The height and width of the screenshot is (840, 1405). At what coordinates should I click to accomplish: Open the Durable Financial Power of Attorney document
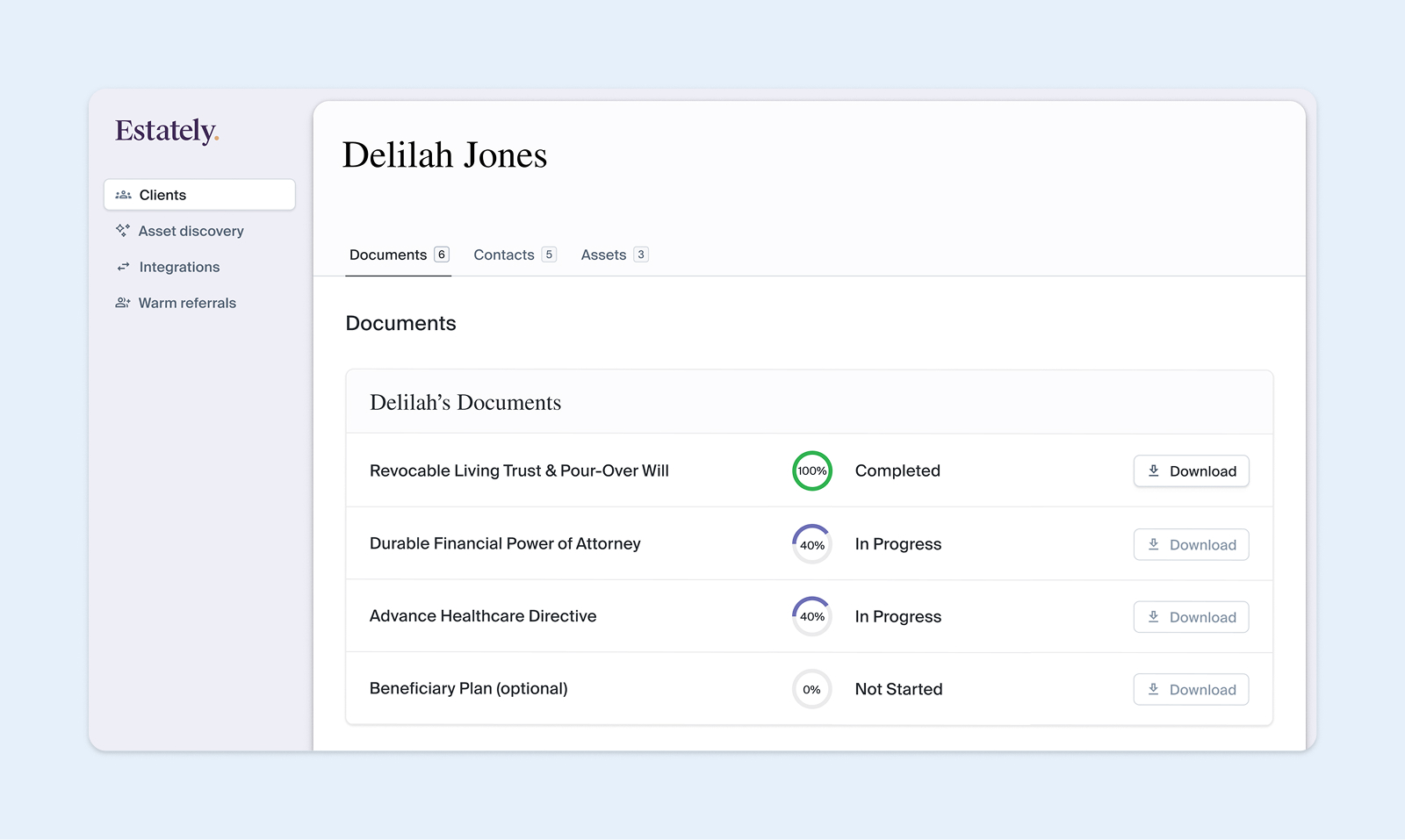tap(505, 543)
